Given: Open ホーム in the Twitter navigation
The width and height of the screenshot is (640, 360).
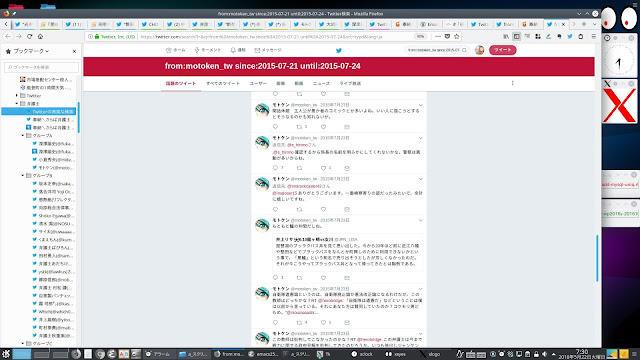Looking at the screenshot, I should (x=176, y=50).
